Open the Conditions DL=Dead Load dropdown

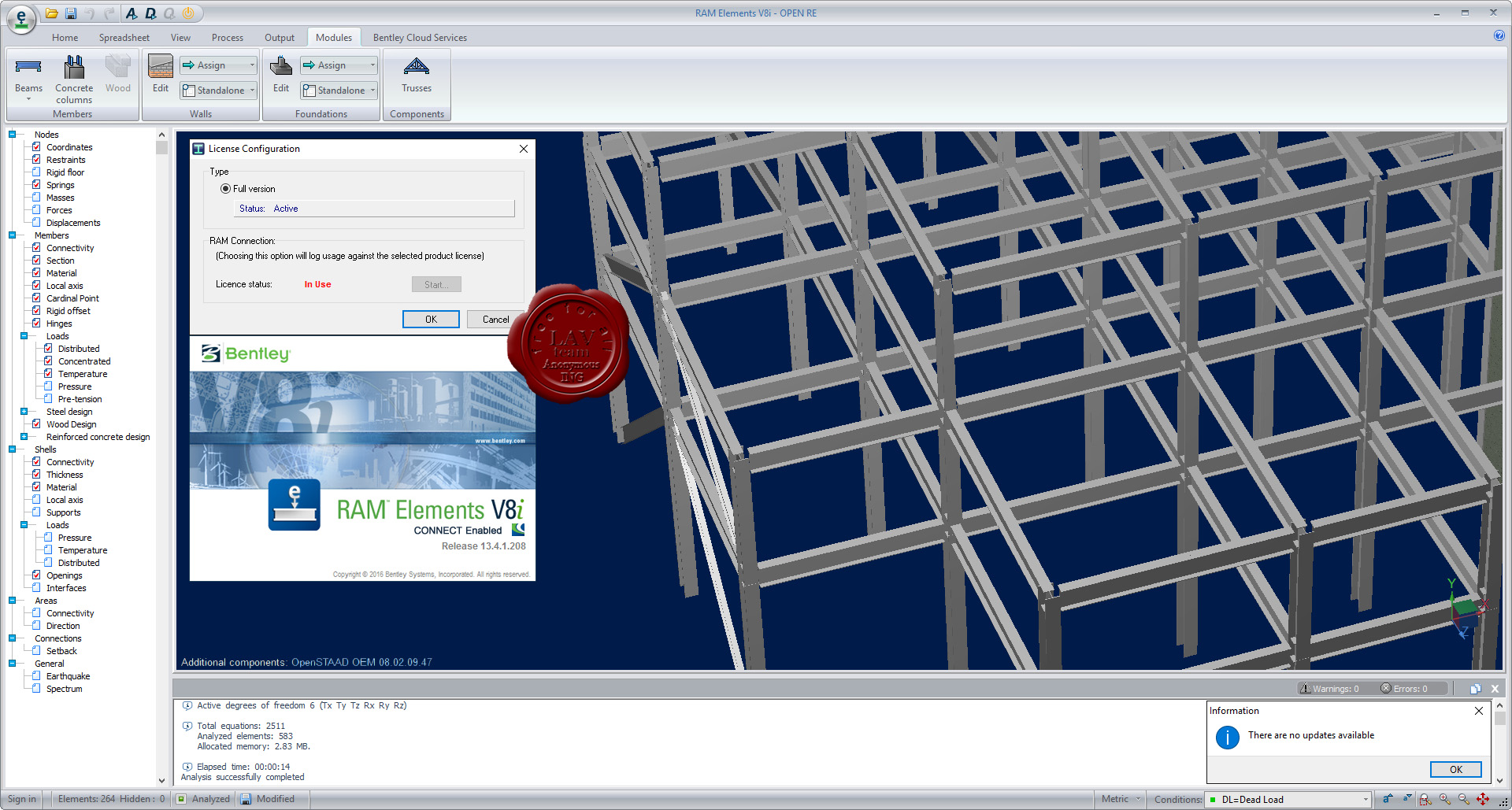tap(1289, 800)
